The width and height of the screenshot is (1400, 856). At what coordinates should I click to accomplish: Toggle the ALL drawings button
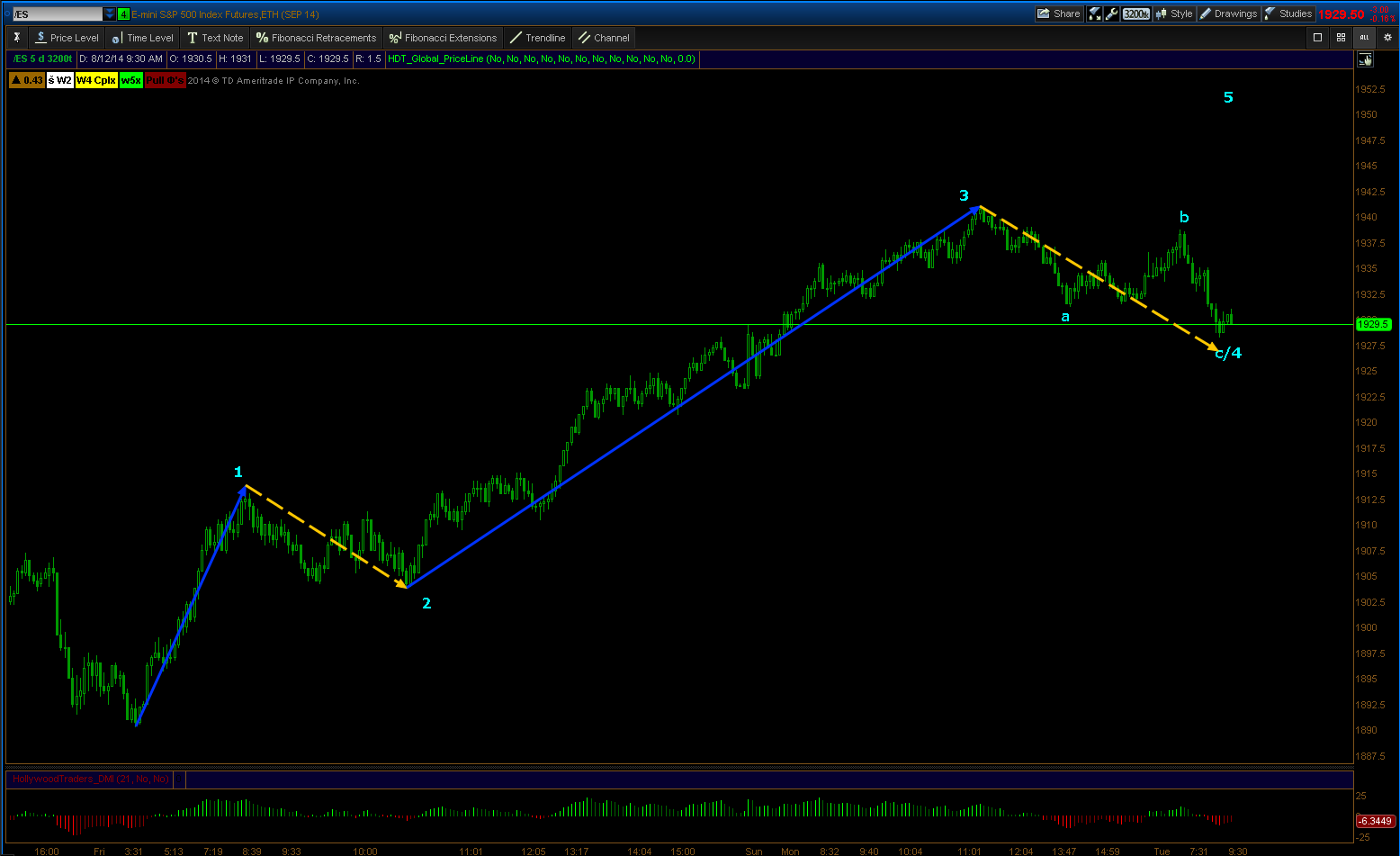point(1364,37)
